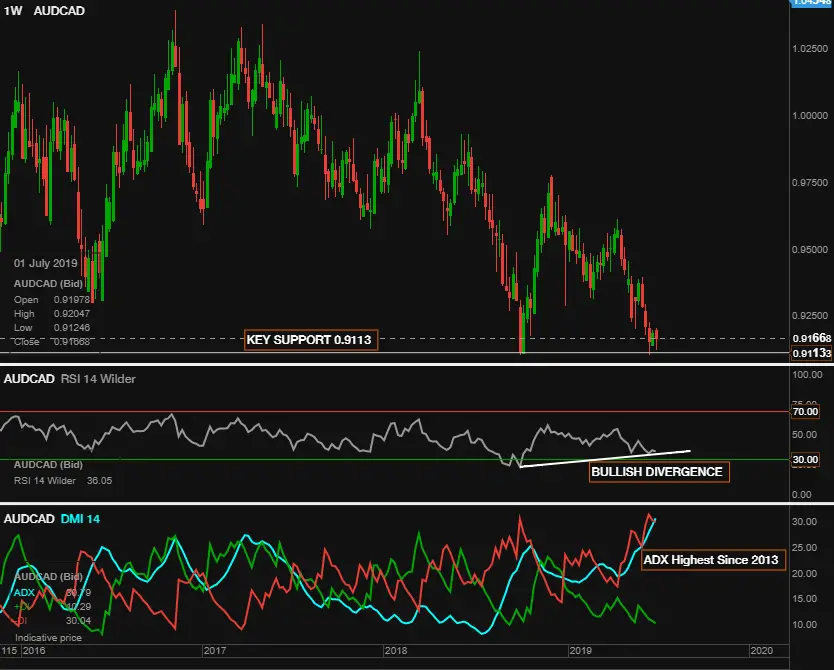Open the DMI 14 indicator title
The image size is (834, 670).
click(x=80, y=519)
